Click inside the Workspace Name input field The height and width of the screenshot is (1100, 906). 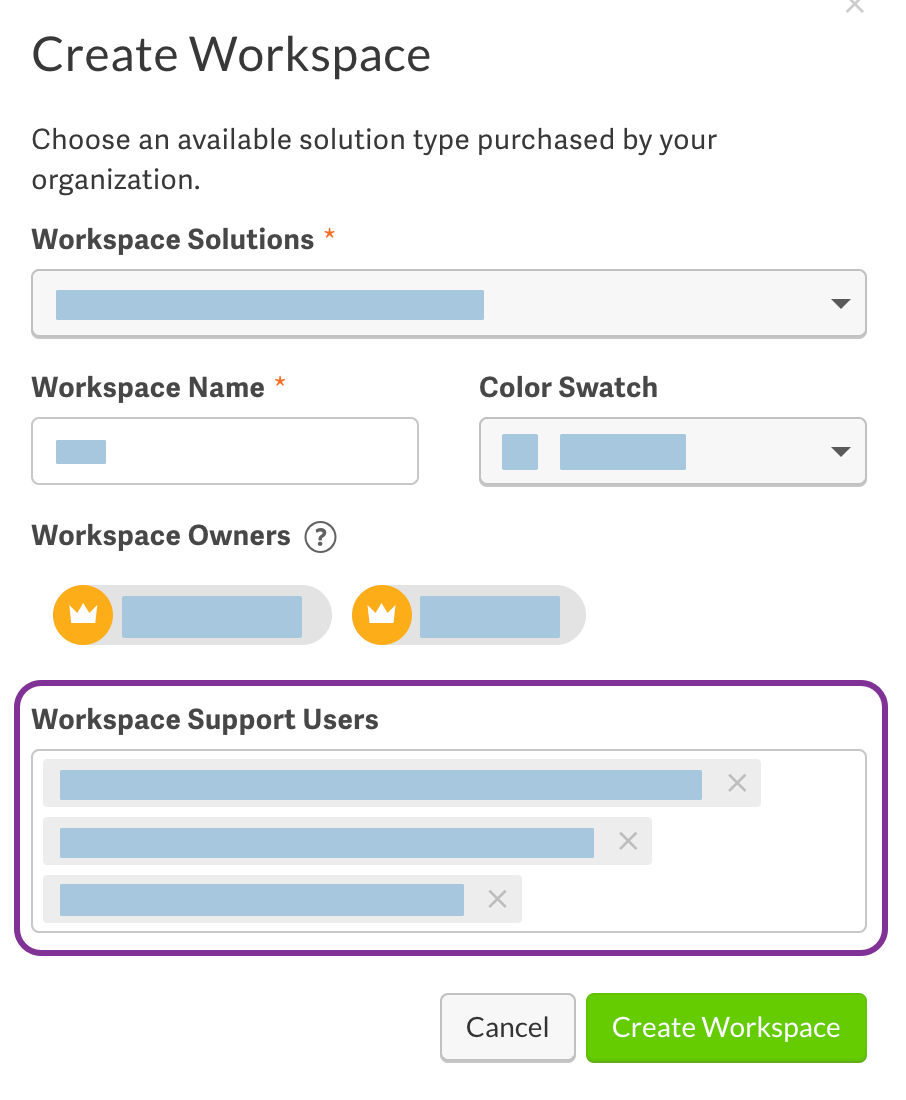[225, 451]
